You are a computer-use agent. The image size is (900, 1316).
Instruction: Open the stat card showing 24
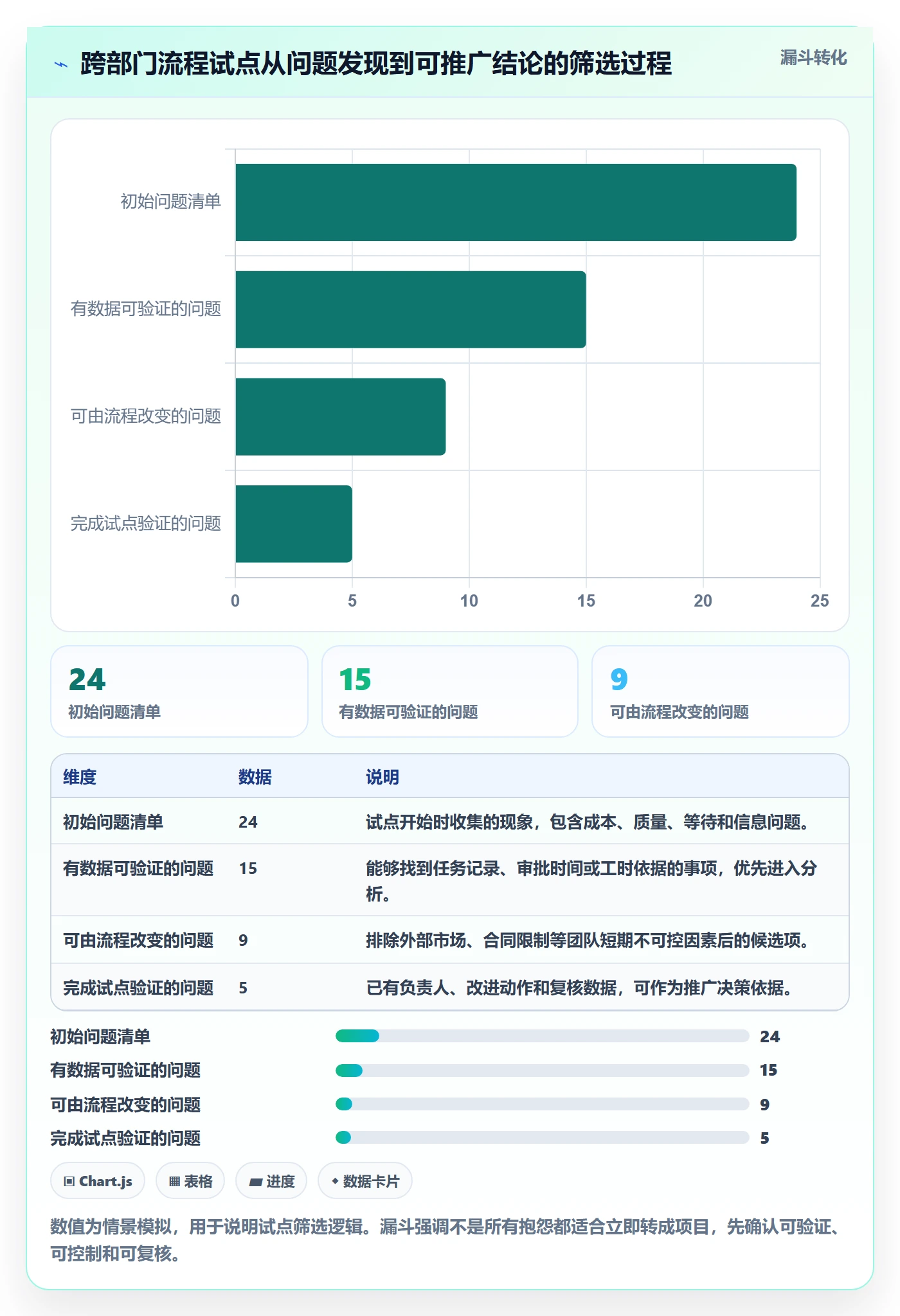point(179,691)
